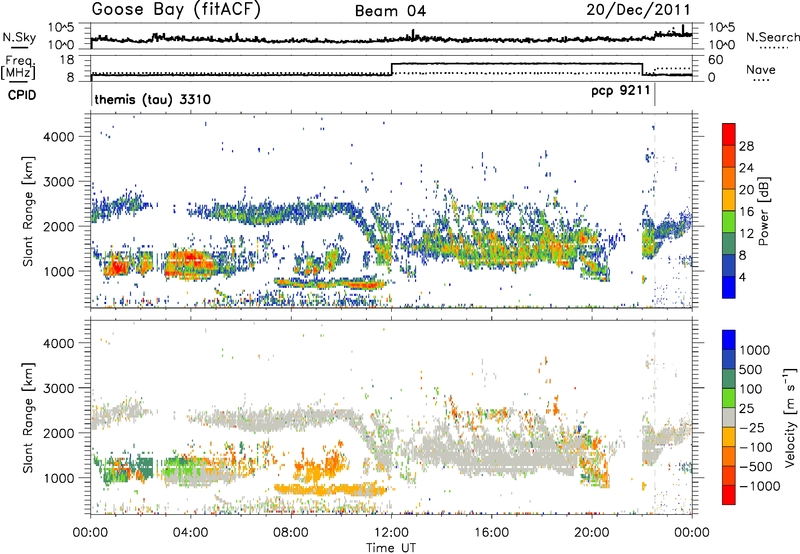Click the '4' power colorbar tick
This screenshot has height=554, width=800.
point(742,277)
